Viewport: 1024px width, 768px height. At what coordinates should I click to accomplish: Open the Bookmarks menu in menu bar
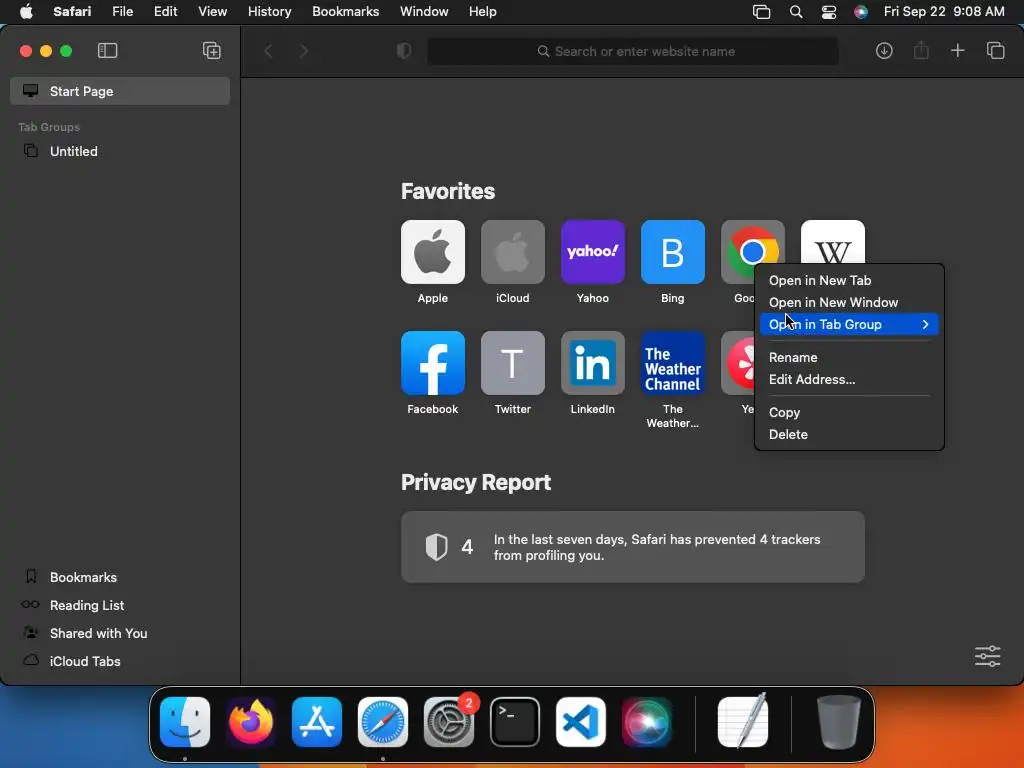(345, 12)
